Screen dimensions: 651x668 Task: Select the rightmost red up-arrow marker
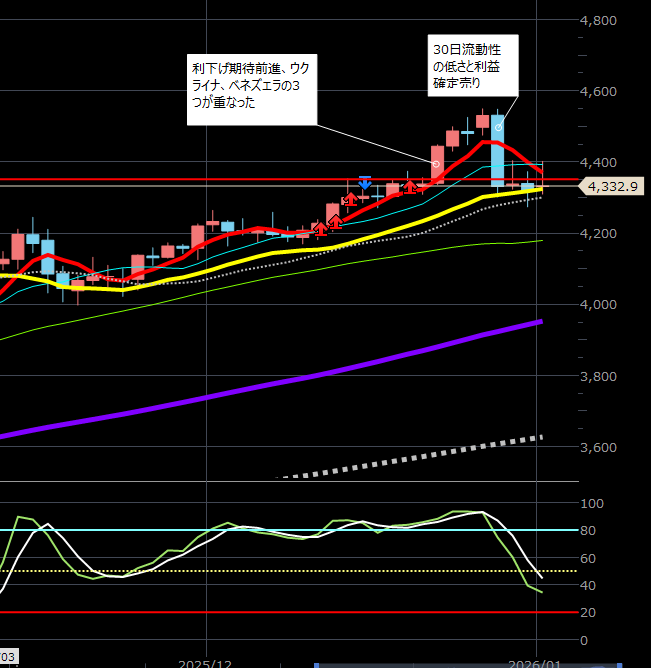pos(410,186)
